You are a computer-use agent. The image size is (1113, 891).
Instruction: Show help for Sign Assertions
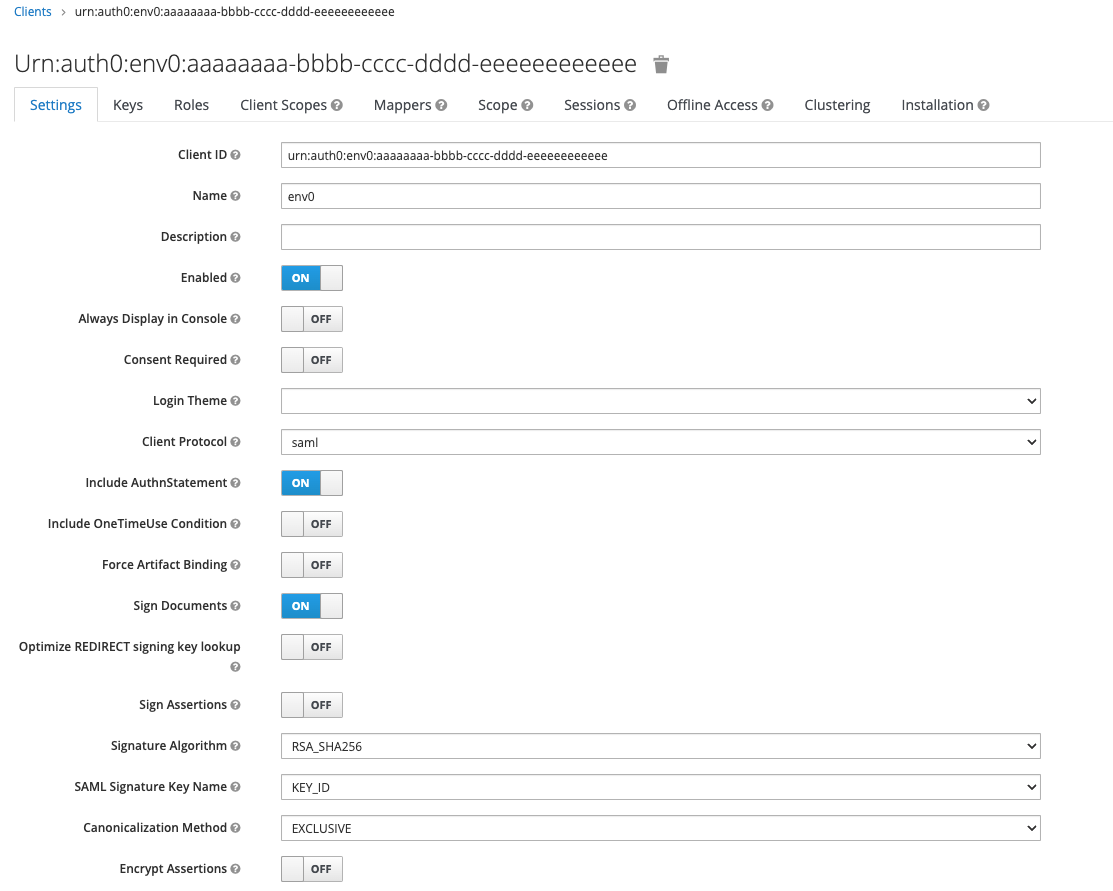pyautogui.click(x=235, y=705)
